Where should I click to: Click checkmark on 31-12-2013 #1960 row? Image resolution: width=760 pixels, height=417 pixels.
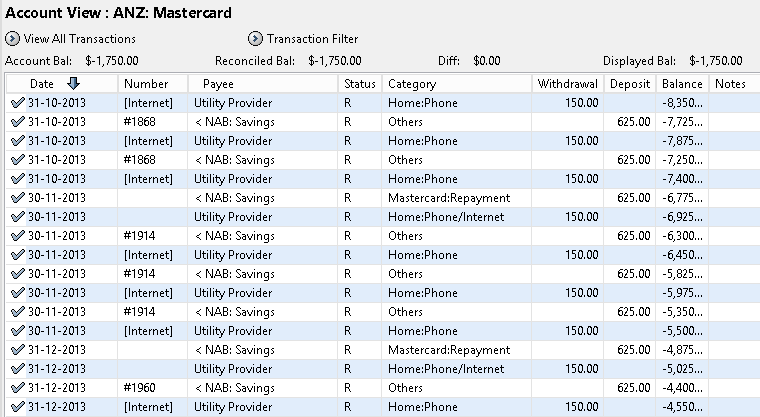17,388
